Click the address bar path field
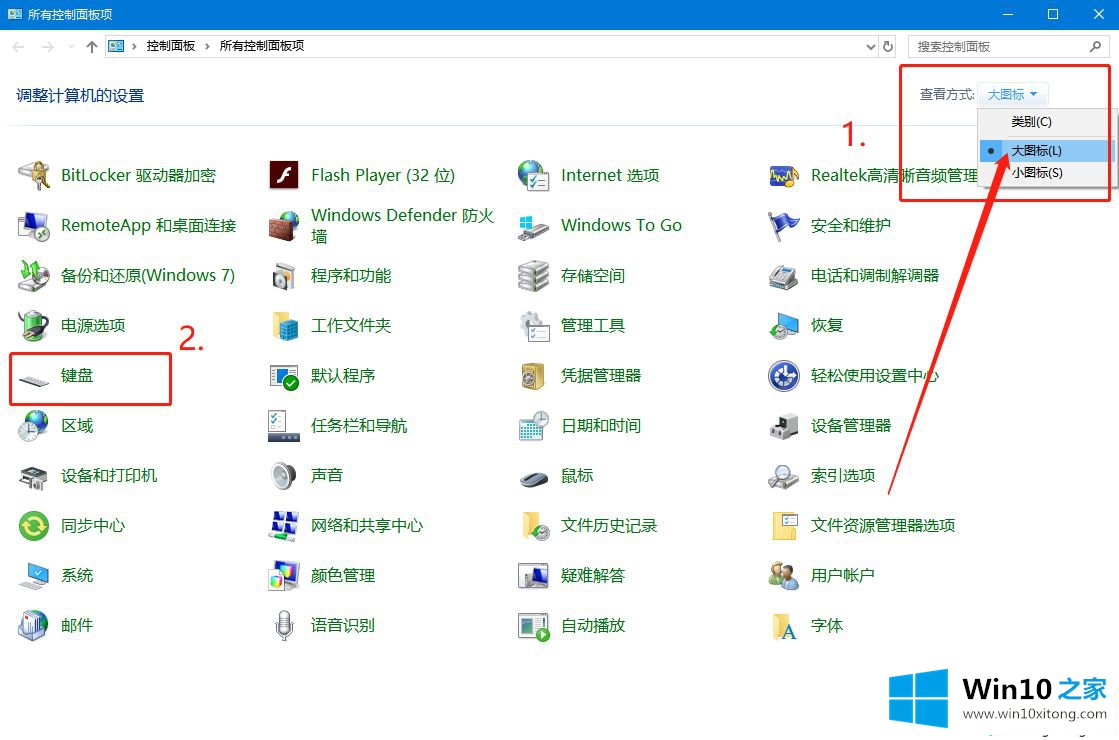The width and height of the screenshot is (1119, 740). pos(492,46)
